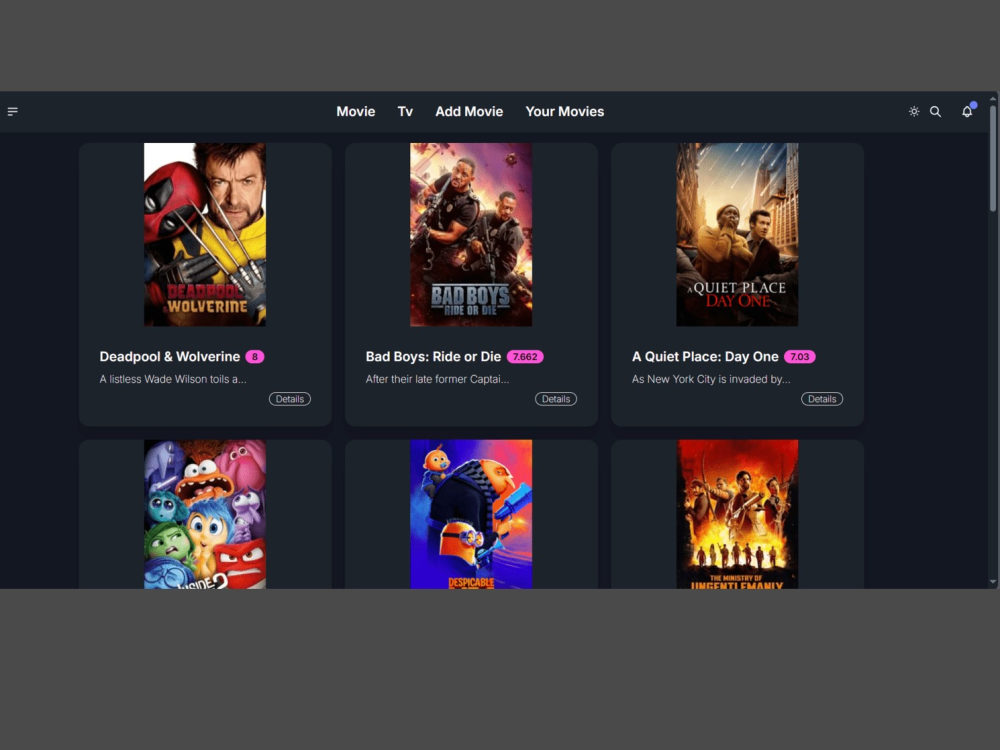Go to the Movie nav item

[356, 112]
